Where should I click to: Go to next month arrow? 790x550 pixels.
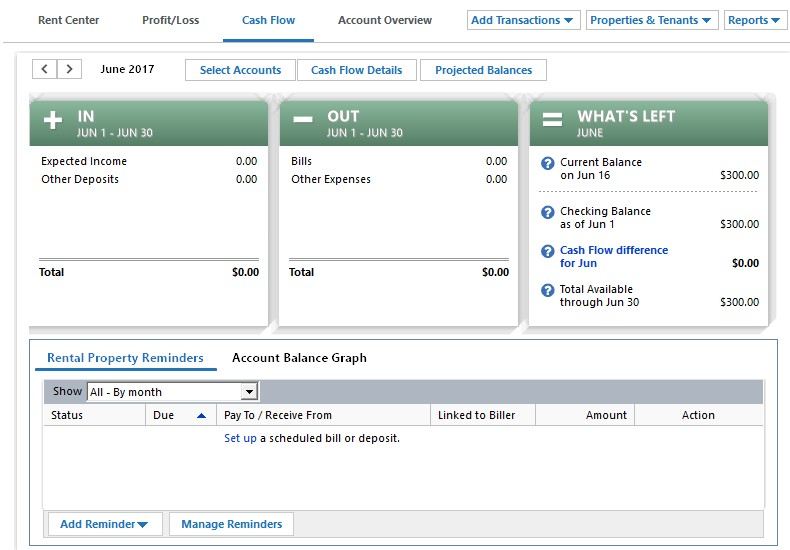click(x=69, y=69)
